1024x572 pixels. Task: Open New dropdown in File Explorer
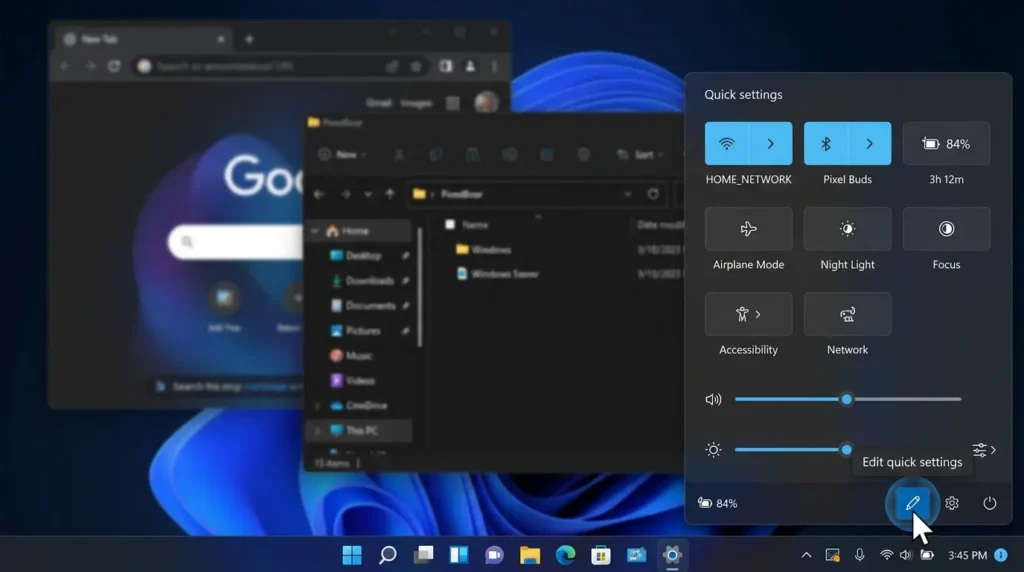tap(342, 155)
